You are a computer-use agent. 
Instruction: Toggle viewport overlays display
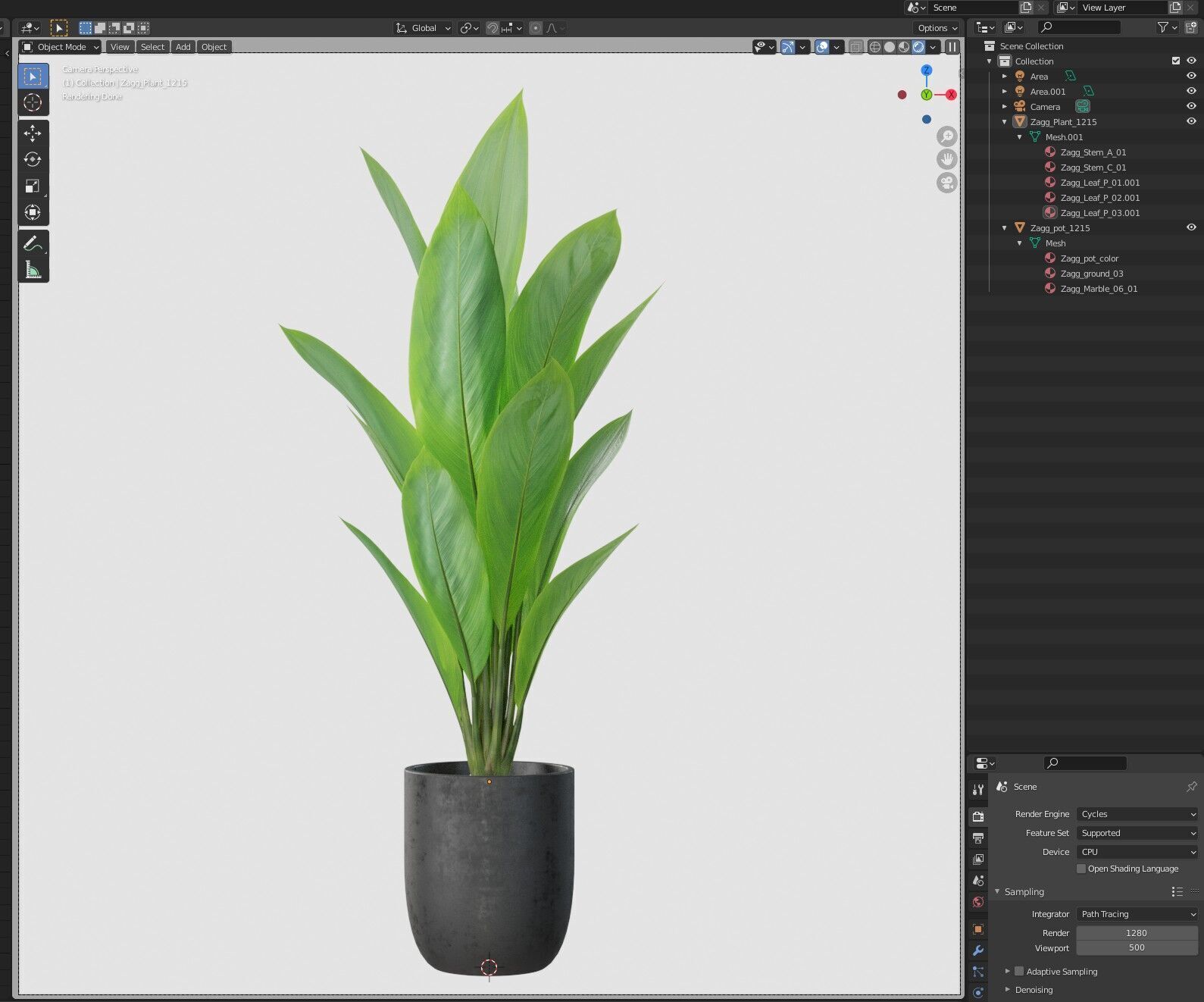(822, 47)
